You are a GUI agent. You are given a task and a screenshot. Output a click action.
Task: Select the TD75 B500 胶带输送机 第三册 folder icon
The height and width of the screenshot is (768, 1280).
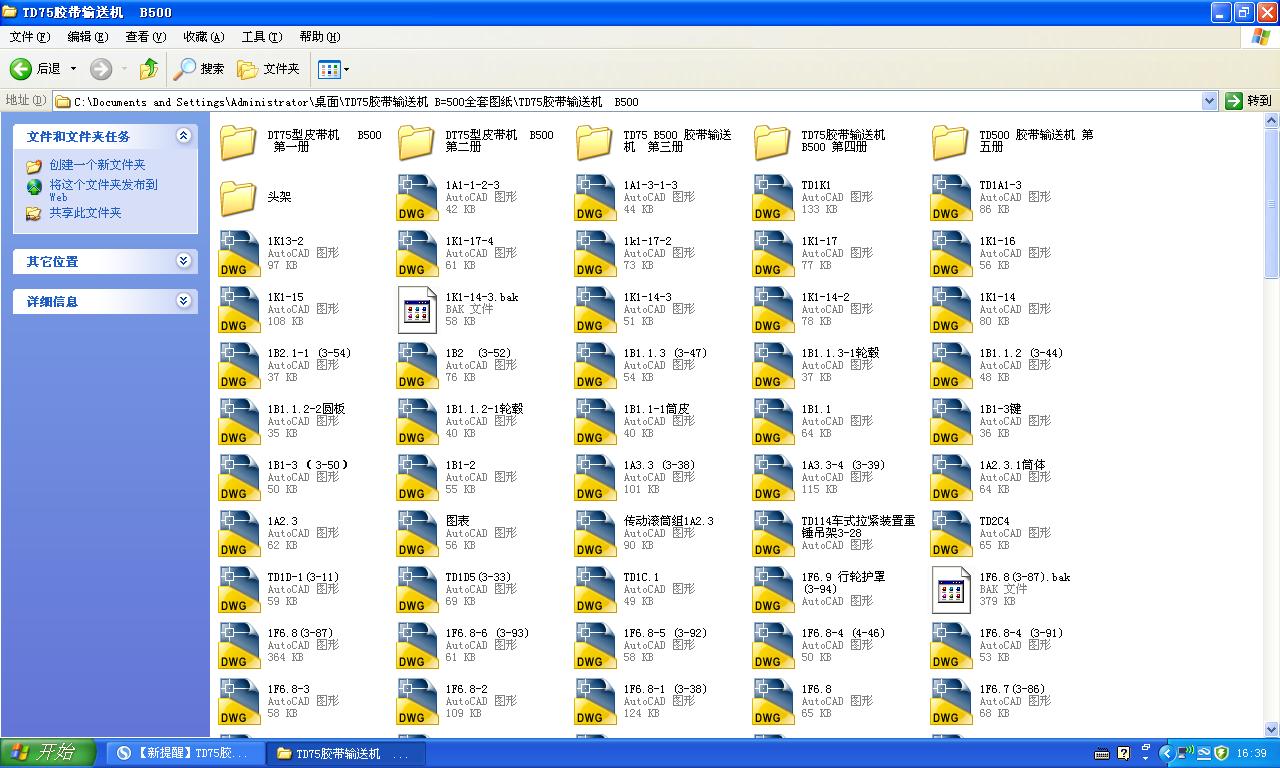pos(595,141)
